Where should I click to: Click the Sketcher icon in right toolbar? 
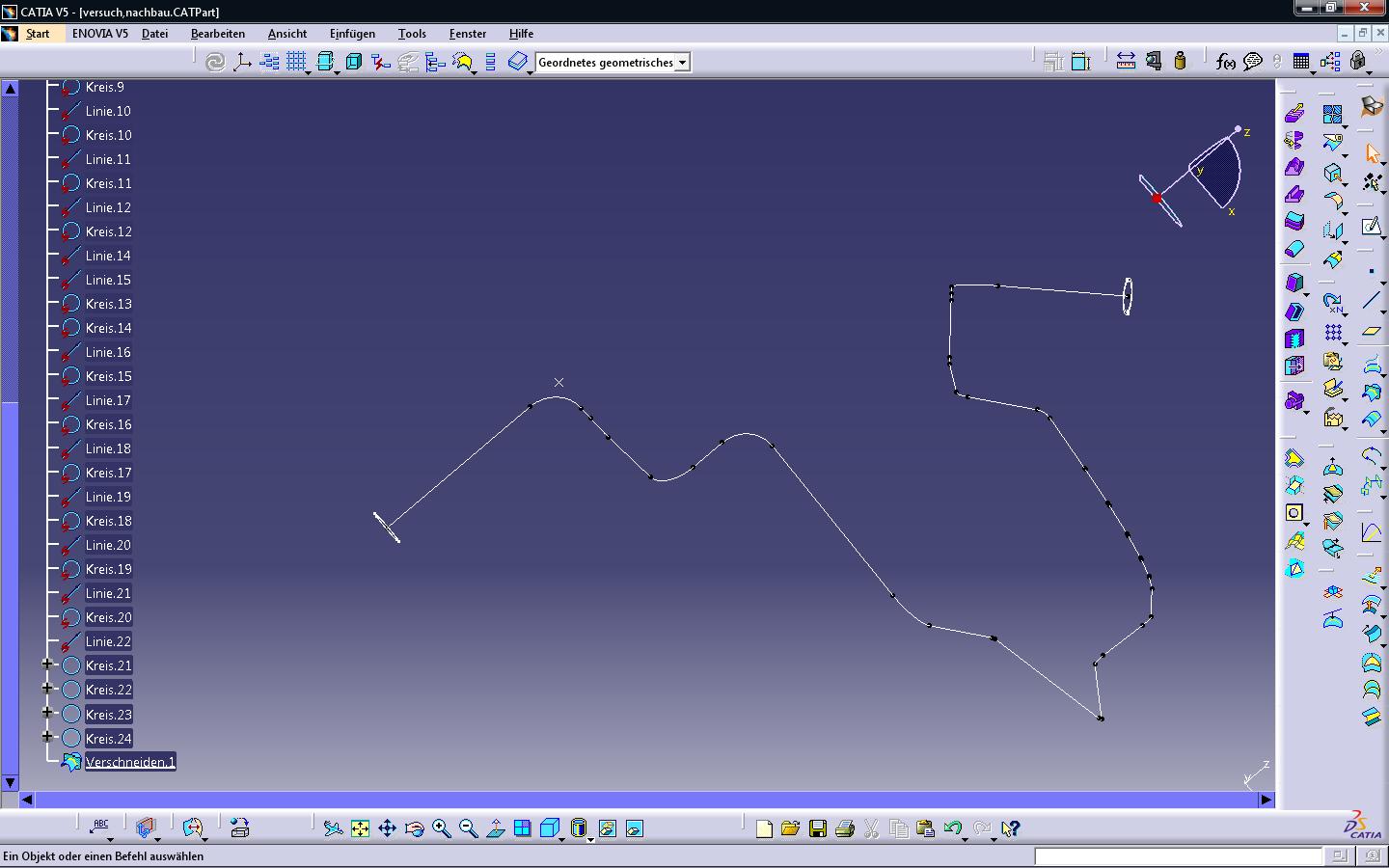click(x=1372, y=227)
